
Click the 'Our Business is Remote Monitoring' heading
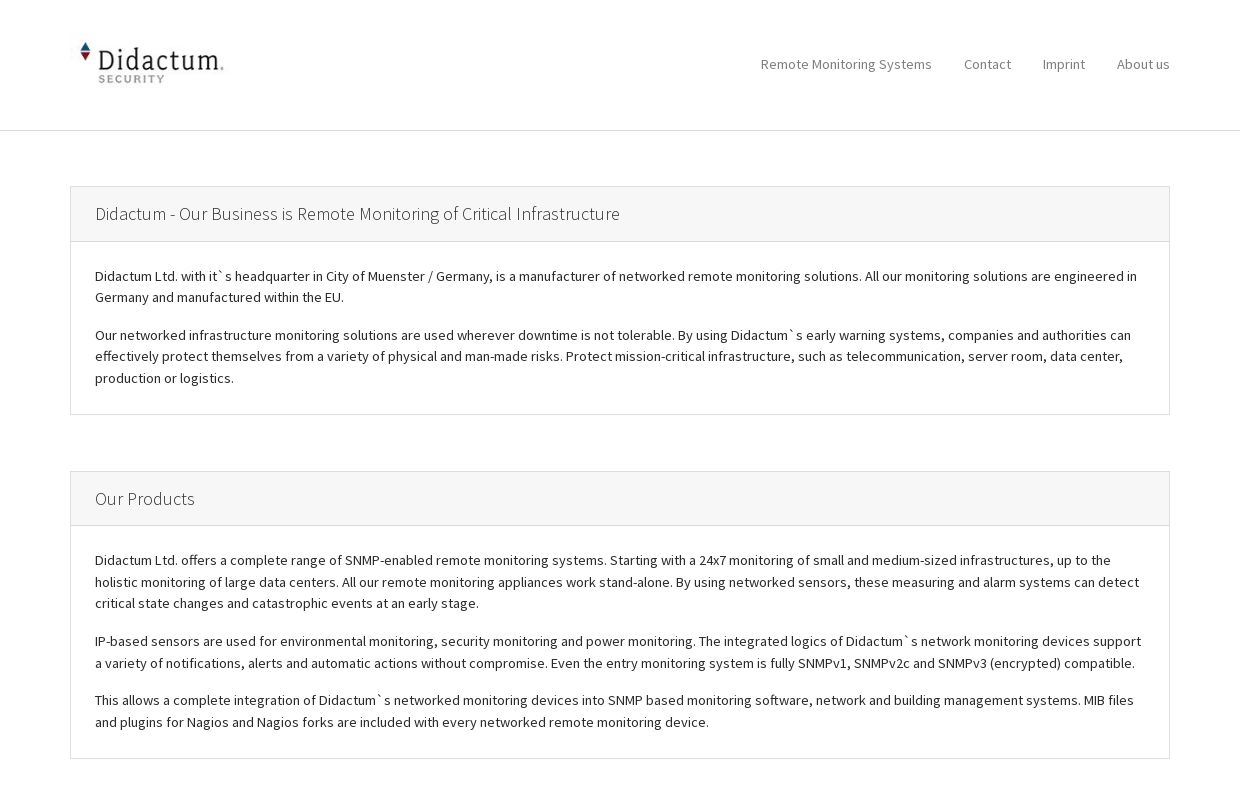[357, 214]
